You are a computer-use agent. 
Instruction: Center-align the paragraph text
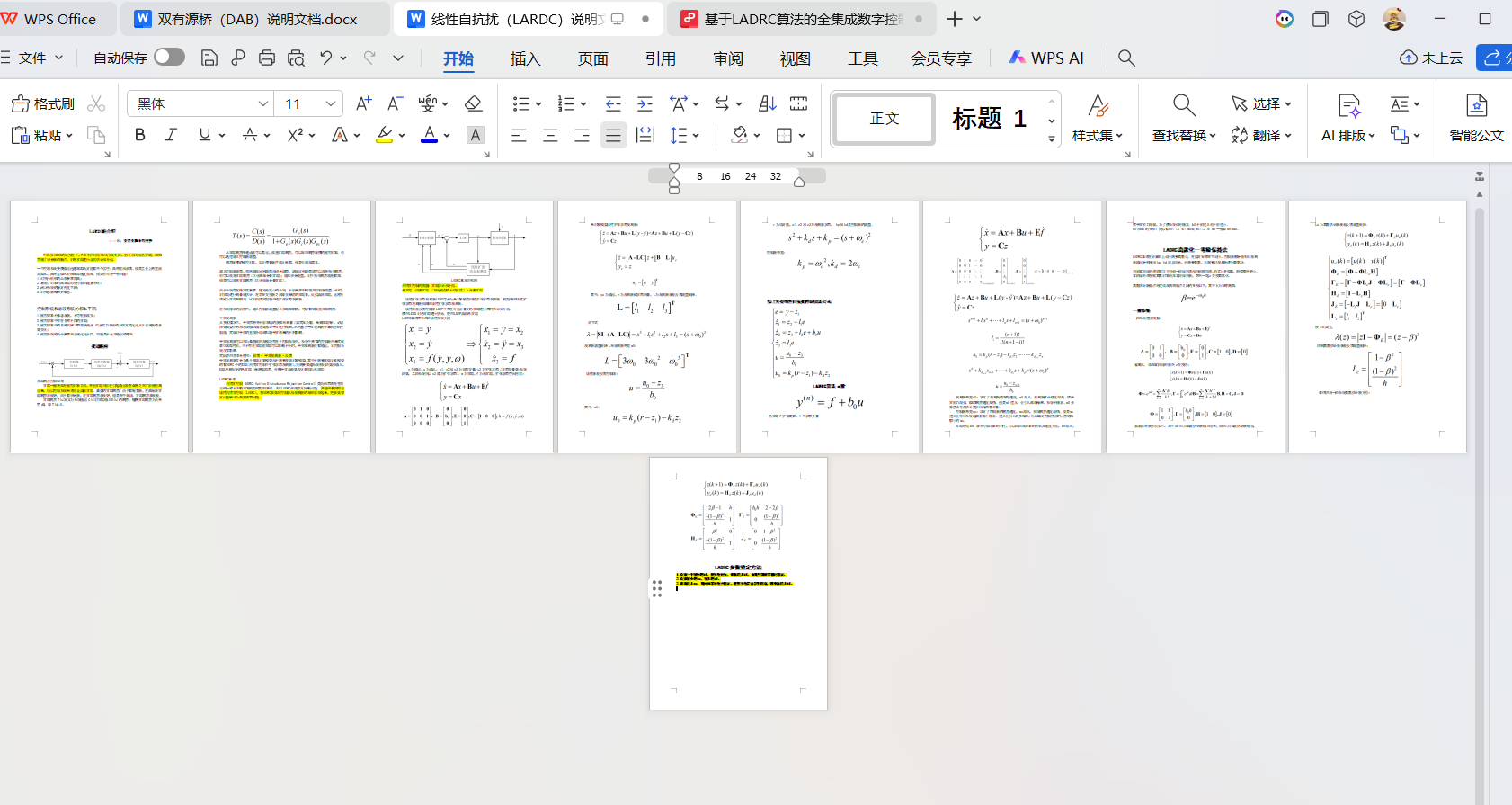coord(550,136)
